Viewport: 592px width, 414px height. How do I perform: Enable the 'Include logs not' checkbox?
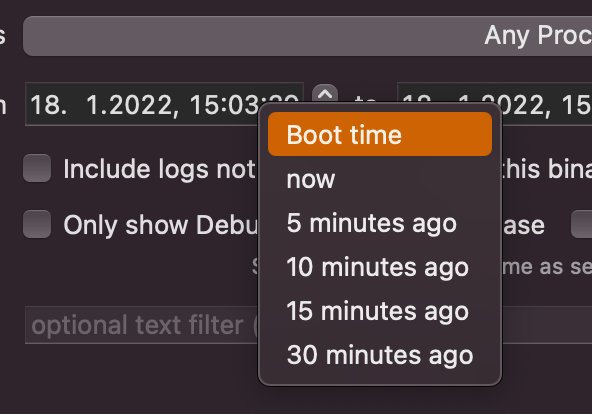[37, 168]
